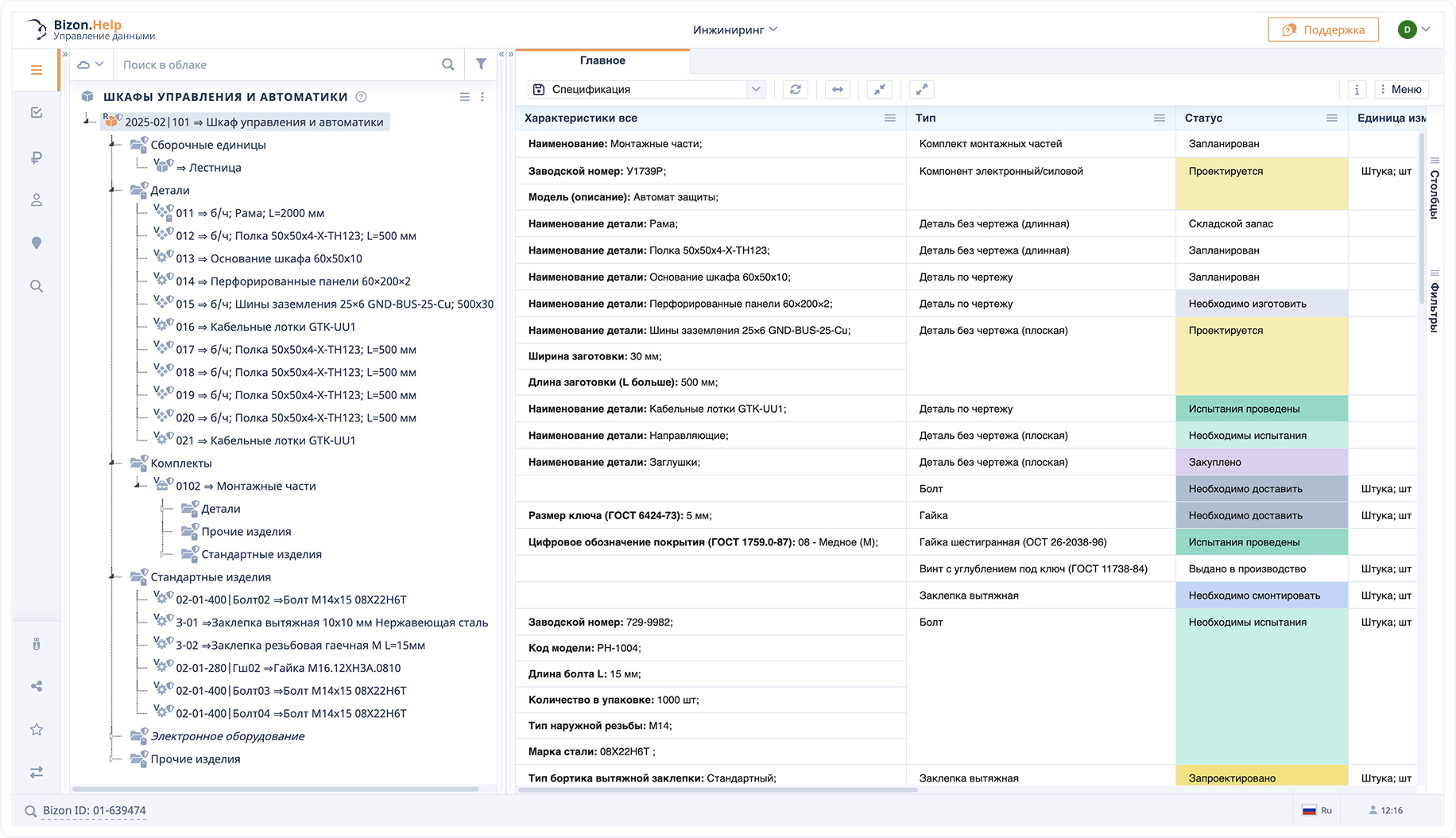
Task: Select tree item 013 Основание шкафа 60x50x10
Action: 269,258
